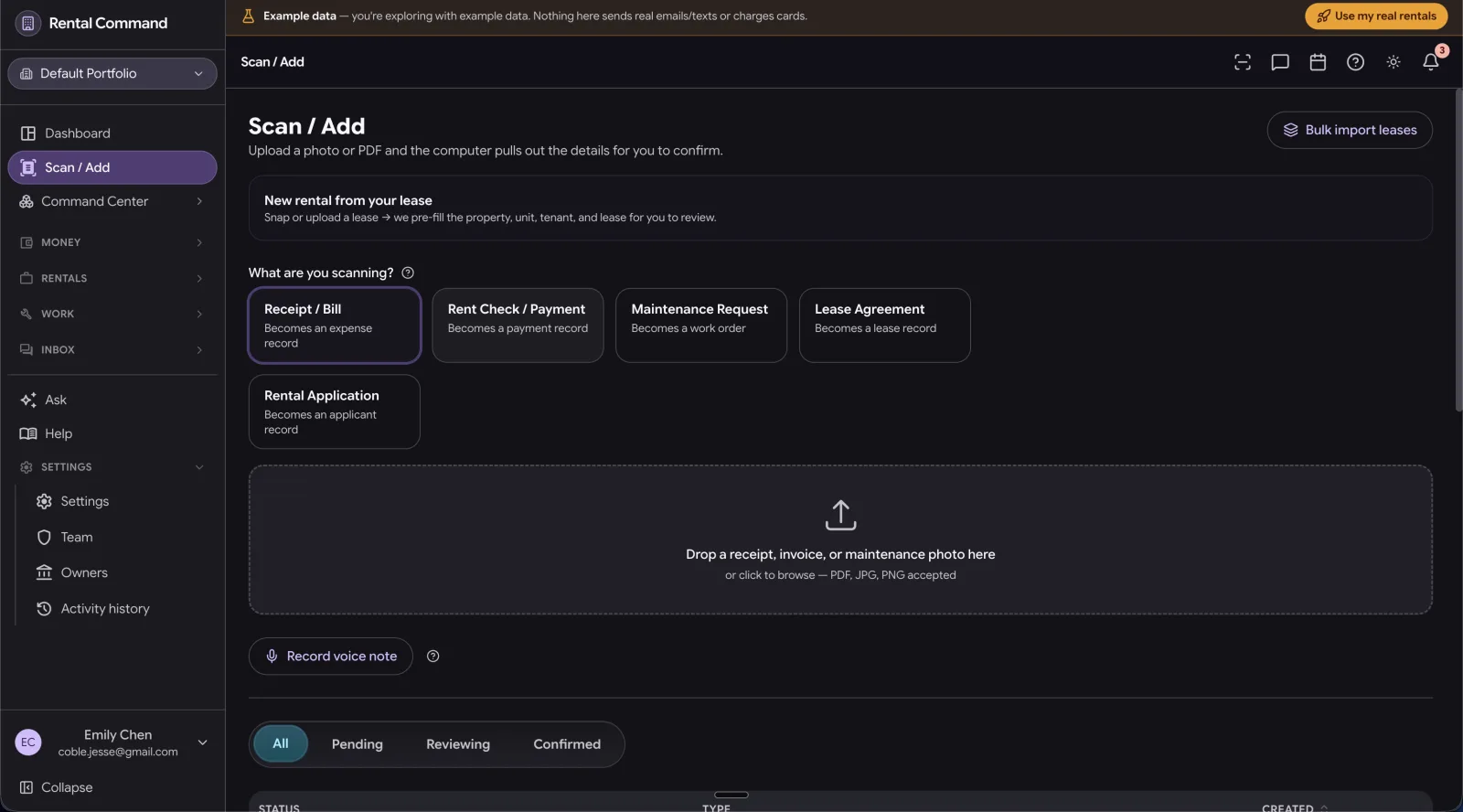
Task: Click the upload arrow icon in drop zone
Action: coord(840,515)
